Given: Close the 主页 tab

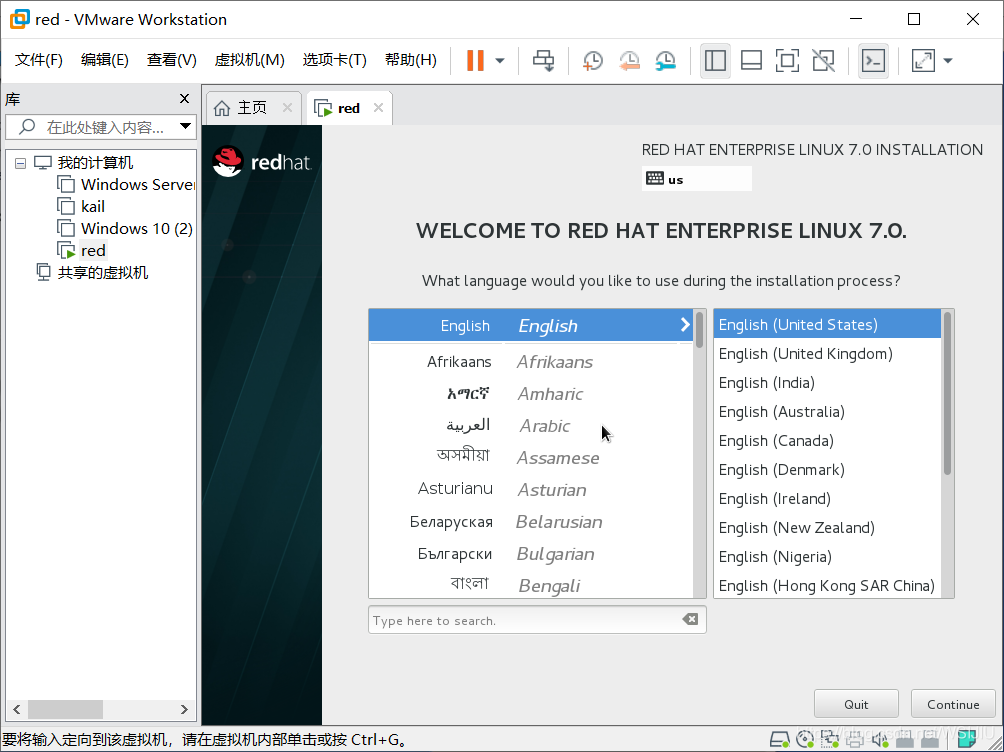Looking at the screenshot, I should pyautogui.click(x=287, y=108).
